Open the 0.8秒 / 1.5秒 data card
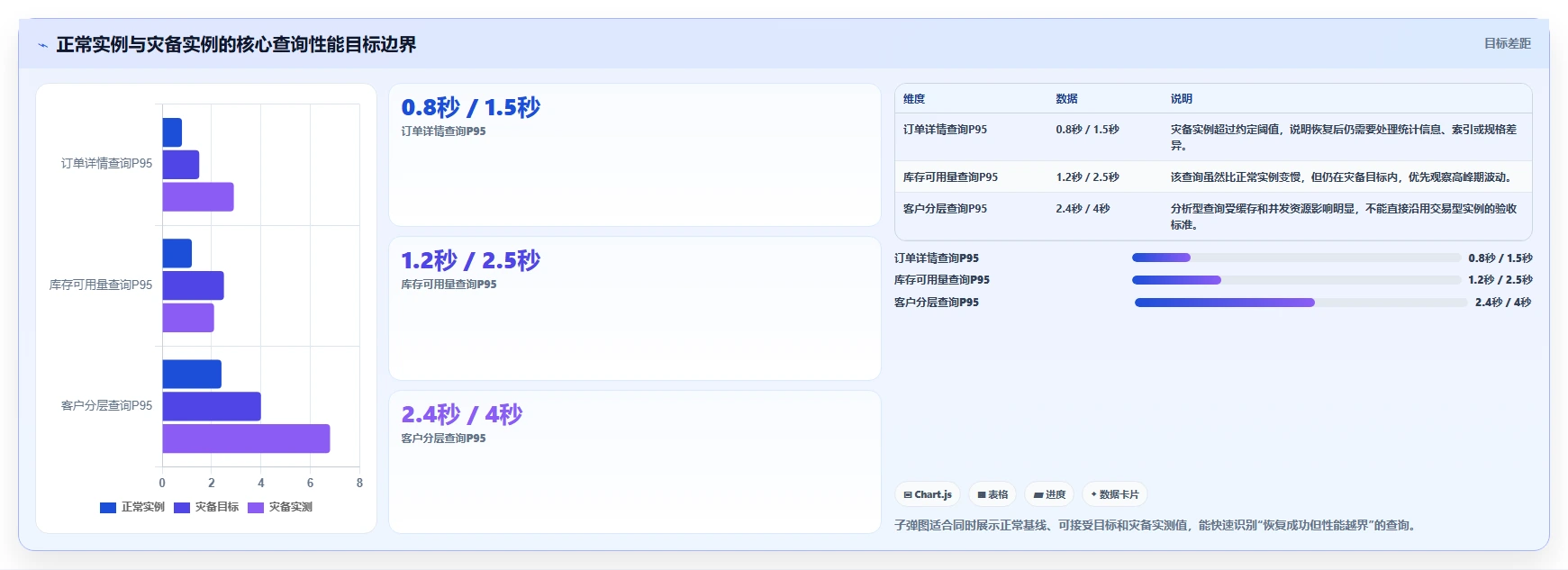 (635, 155)
